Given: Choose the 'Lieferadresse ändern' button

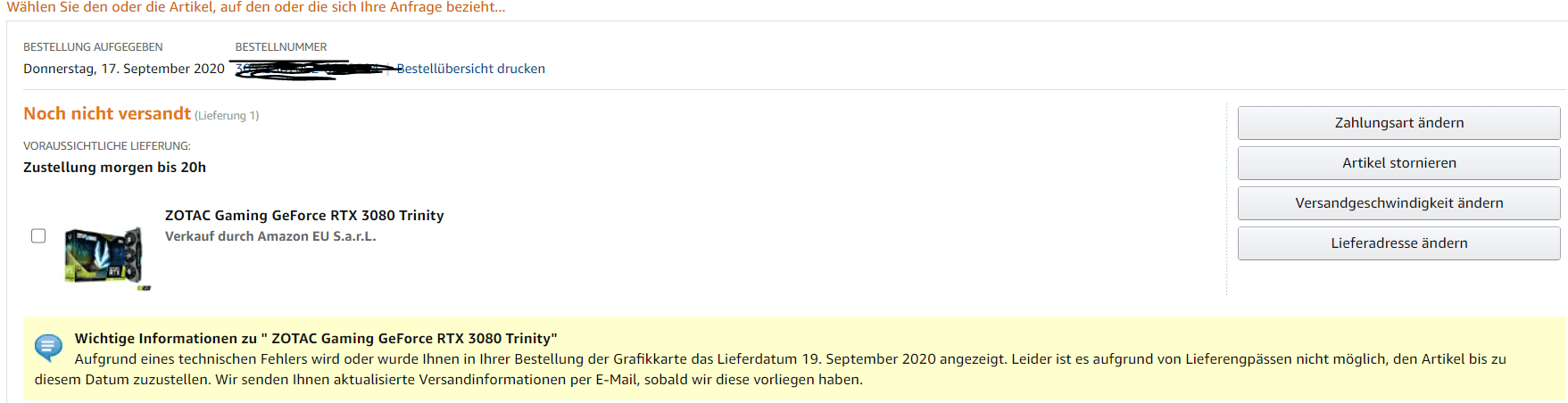Looking at the screenshot, I should pyautogui.click(x=1398, y=243).
